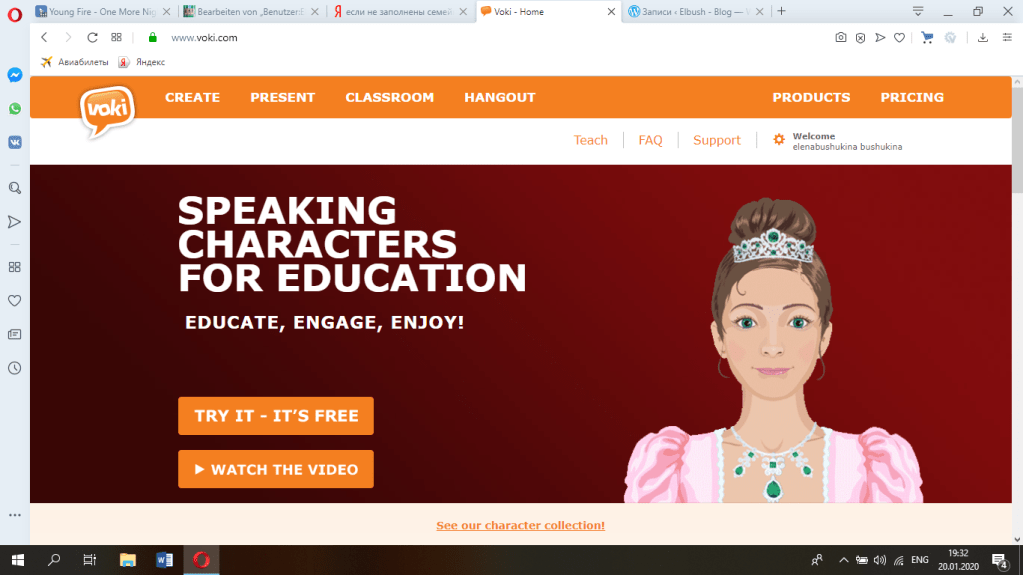Viewport: 1023px width, 575px height.
Task: Expand hidden system tray icons
Action: [x=843, y=560]
